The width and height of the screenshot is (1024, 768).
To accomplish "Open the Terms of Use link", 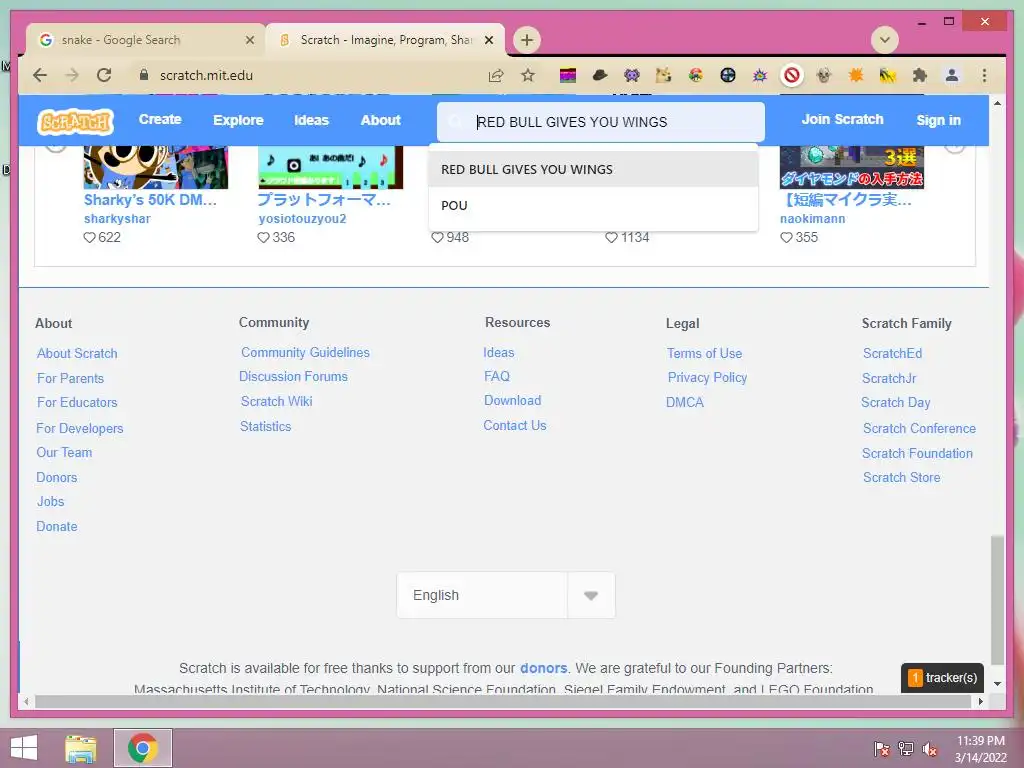I will [705, 353].
